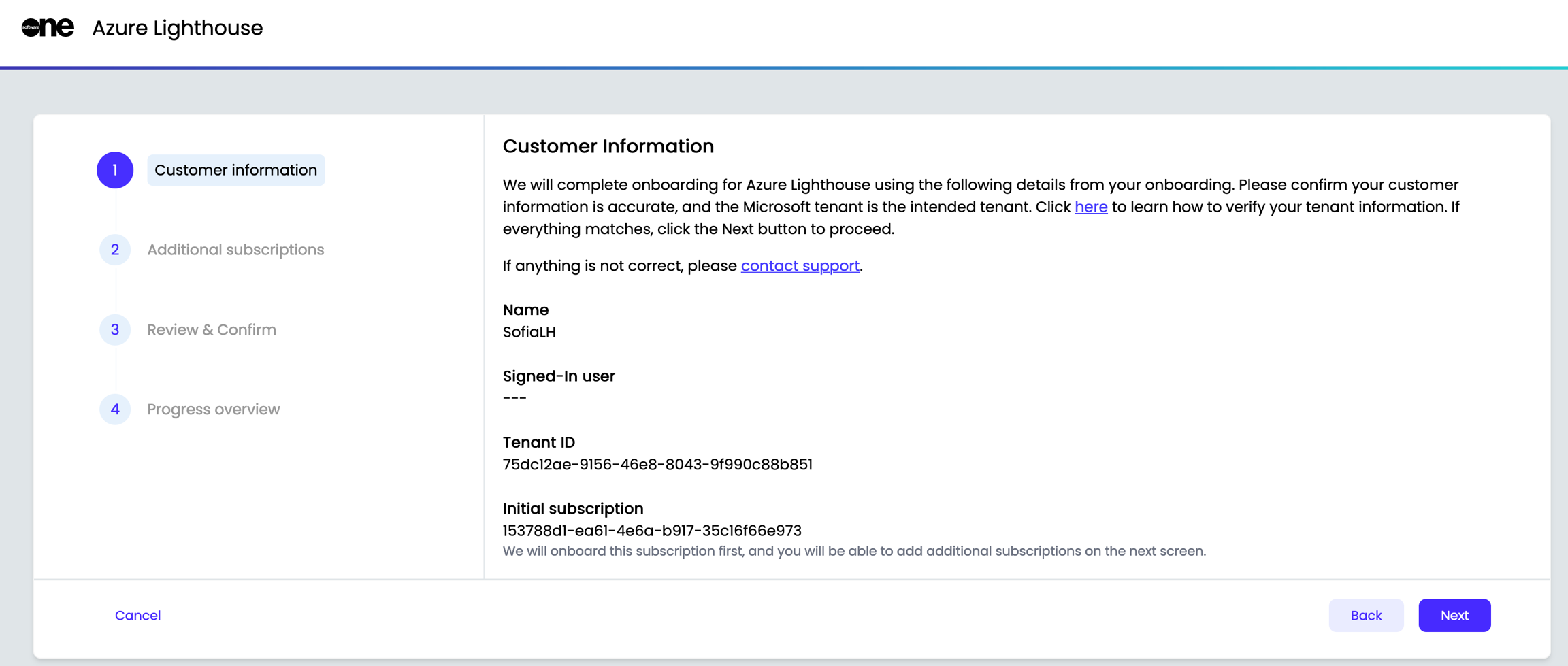The image size is (1568, 666).
Task: Cancel the onboarding wizard
Action: click(137, 615)
